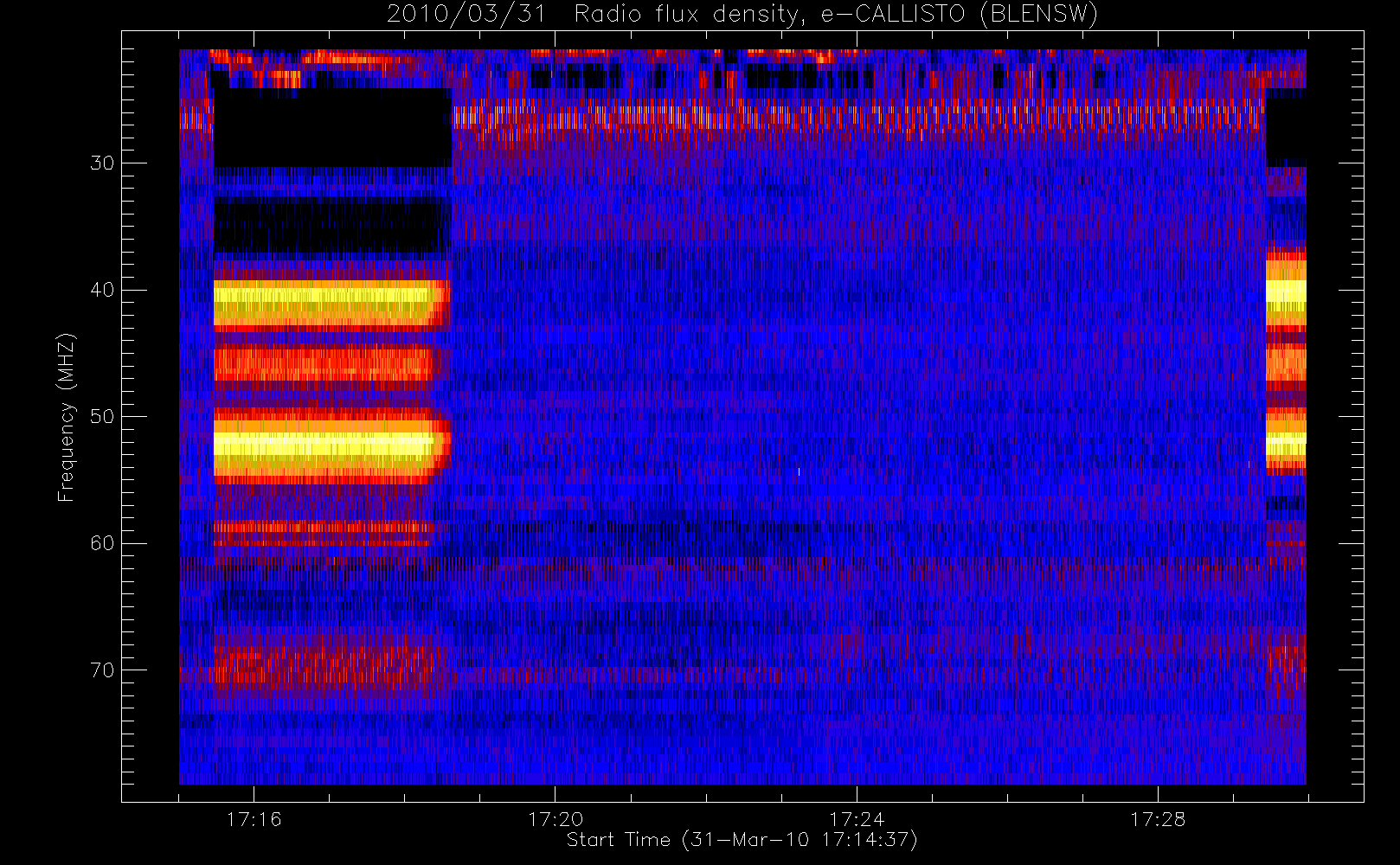Image resolution: width=1400 pixels, height=865 pixels.
Task: Click the 30 MHz frequency tick label
Action: [x=101, y=163]
